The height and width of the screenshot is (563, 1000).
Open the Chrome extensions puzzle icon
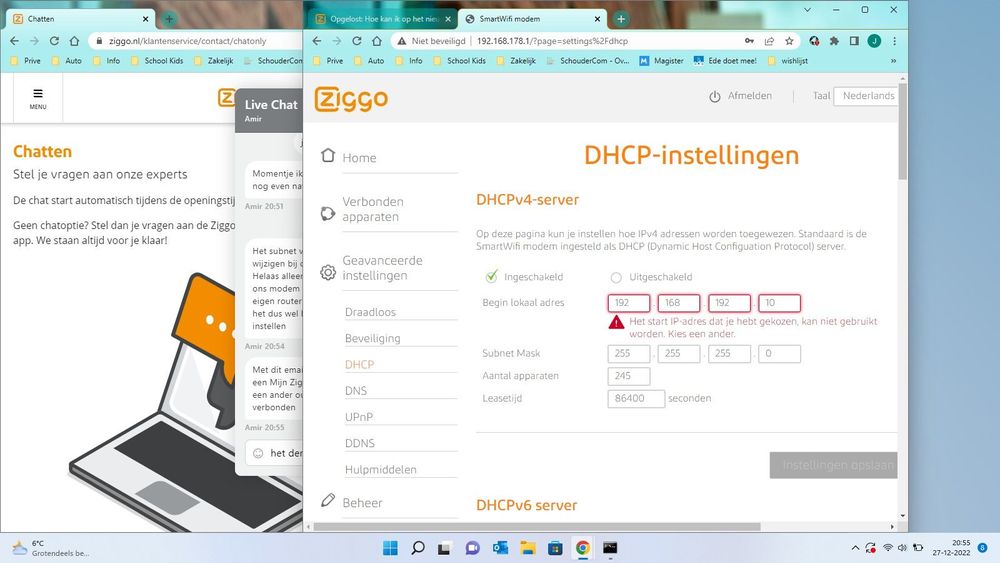coord(834,41)
